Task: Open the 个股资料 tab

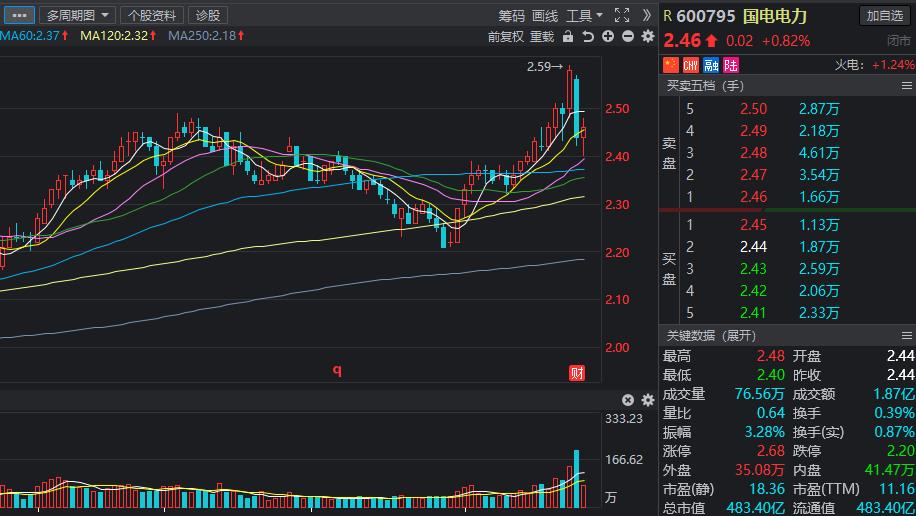Action: click(x=152, y=15)
